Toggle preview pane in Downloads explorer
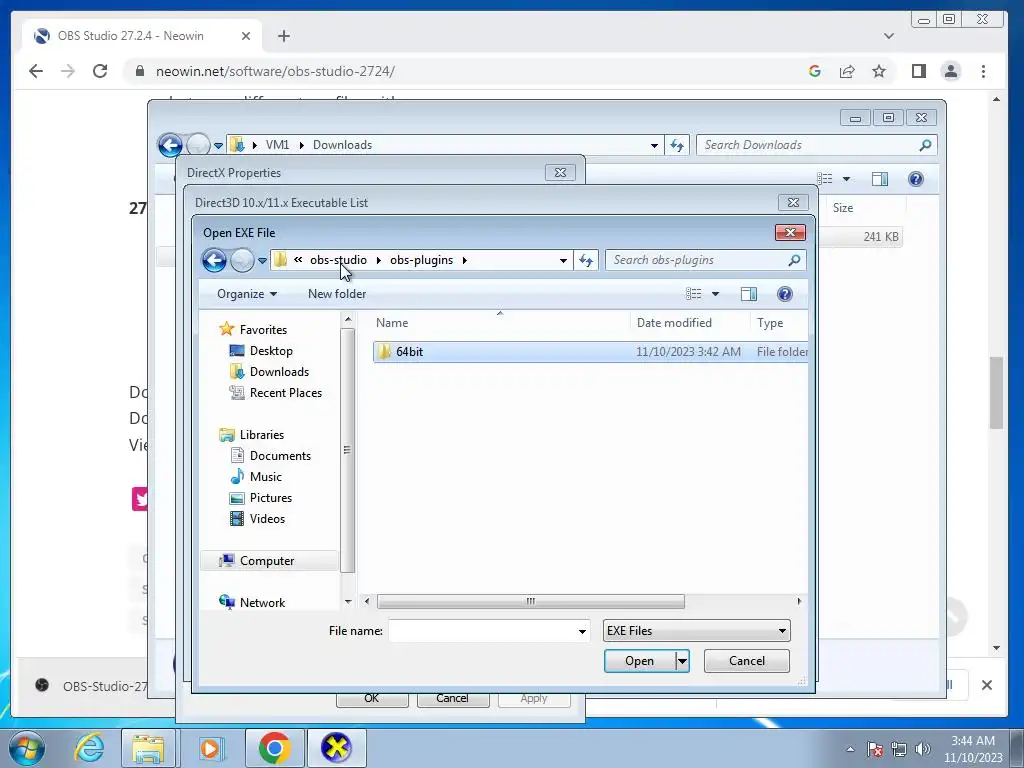 [880, 179]
